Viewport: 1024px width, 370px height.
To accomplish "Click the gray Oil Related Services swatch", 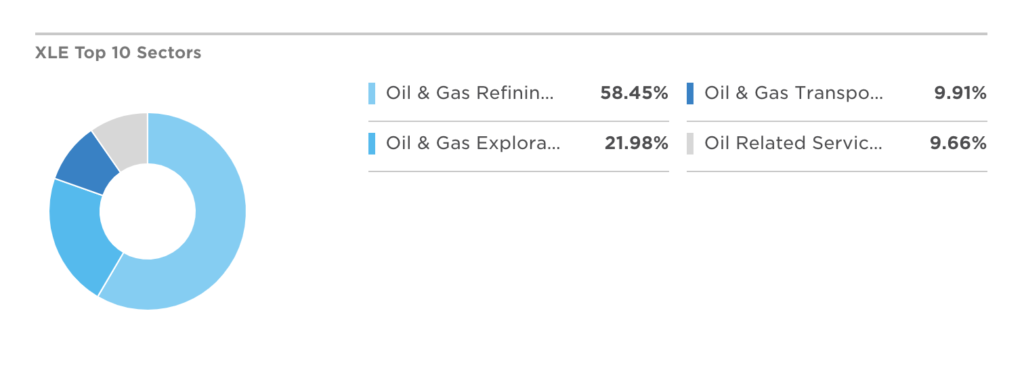I will click(x=690, y=144).
